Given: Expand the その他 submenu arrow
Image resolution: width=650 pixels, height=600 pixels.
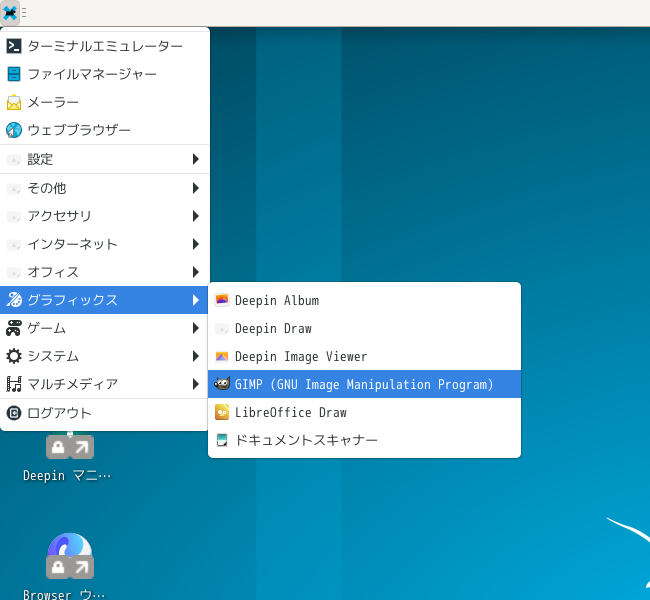Looking at the screenshot, I should click(196, 188).
